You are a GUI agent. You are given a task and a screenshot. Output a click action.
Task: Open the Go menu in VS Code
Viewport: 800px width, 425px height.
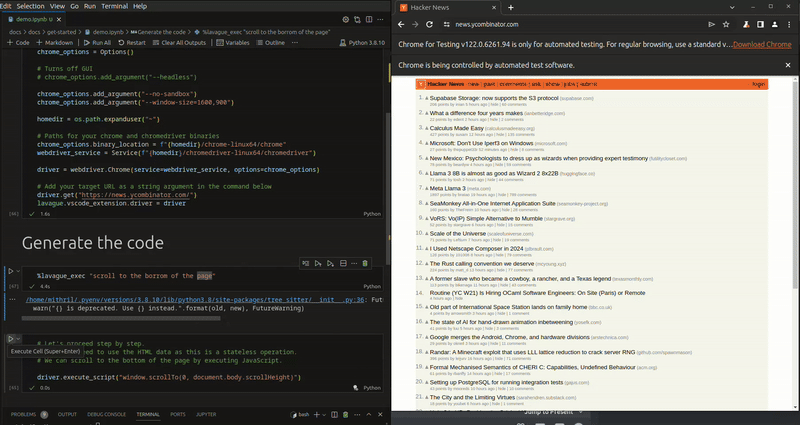74,6
